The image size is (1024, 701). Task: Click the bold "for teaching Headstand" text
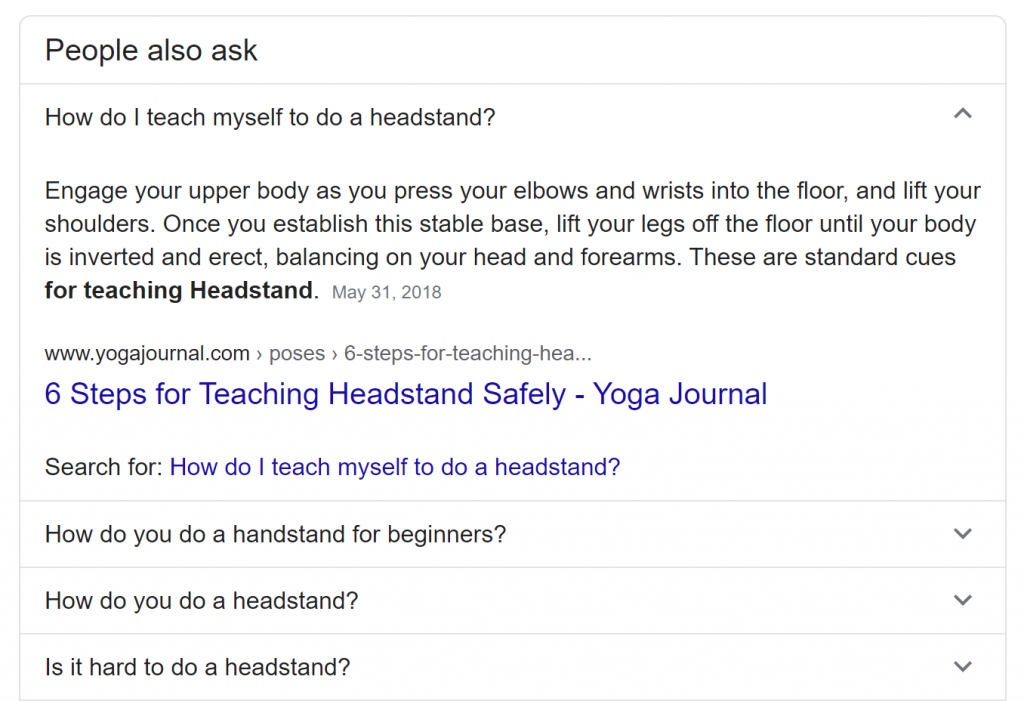click(180, 292)
